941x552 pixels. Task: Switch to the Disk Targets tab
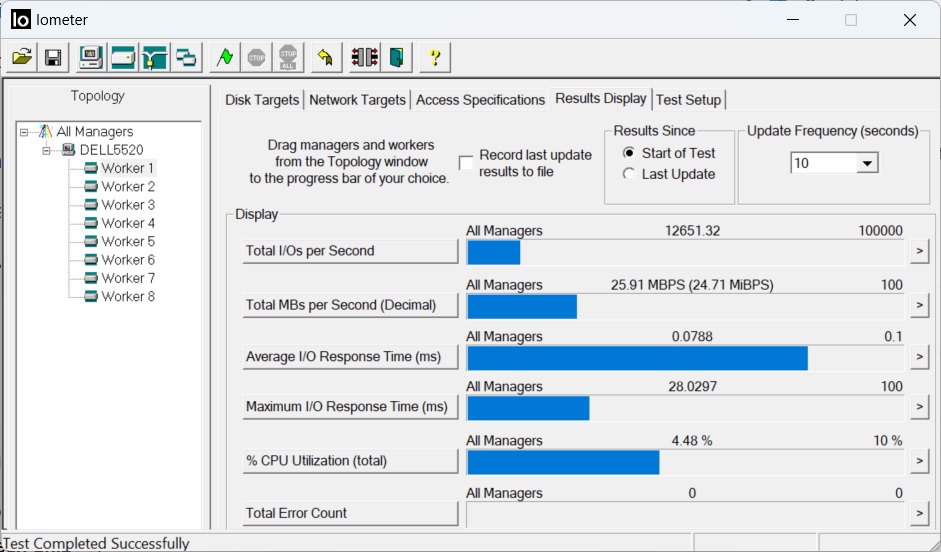tap(262, 99)
